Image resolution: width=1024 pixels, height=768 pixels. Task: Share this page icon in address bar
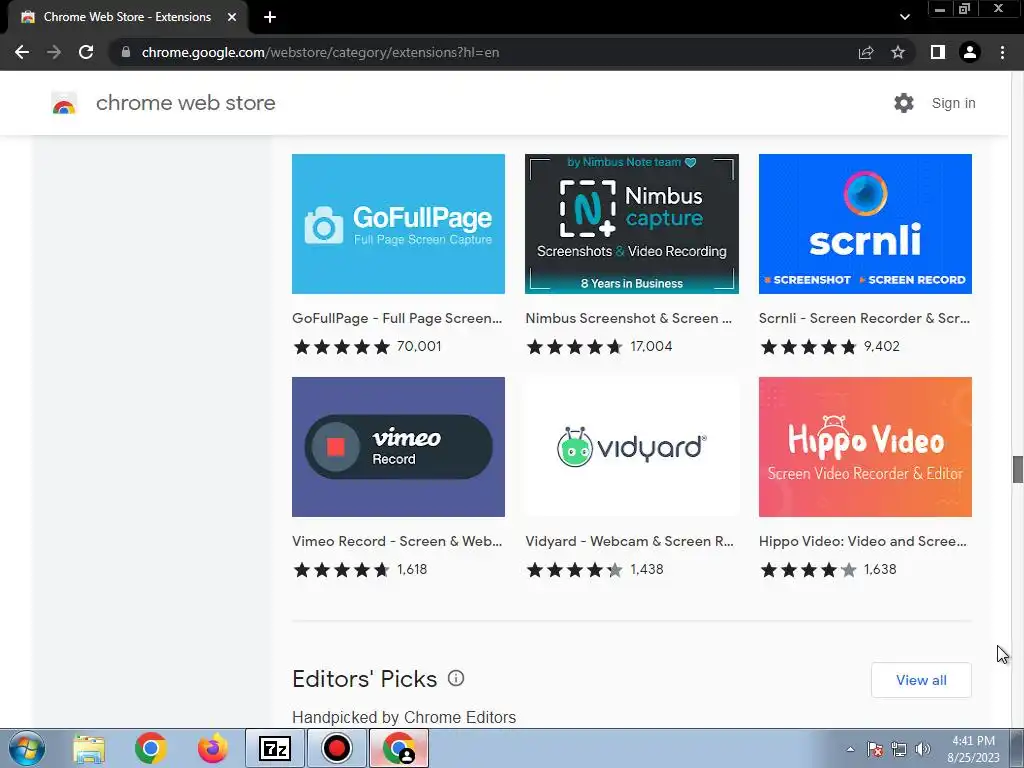tap(866, 52)
